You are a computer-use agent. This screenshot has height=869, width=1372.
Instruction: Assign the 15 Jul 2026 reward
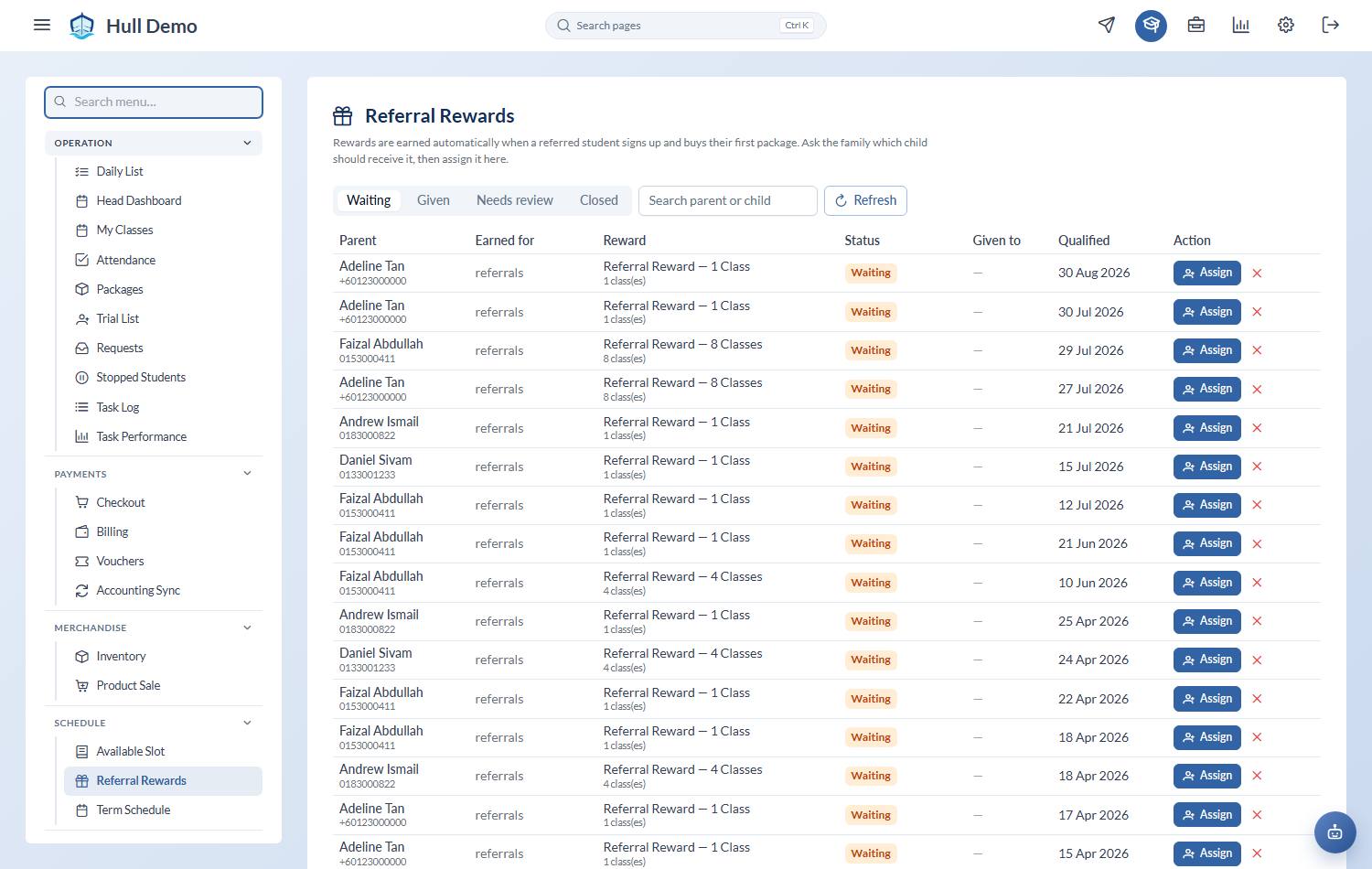[x=1207, y=467]
